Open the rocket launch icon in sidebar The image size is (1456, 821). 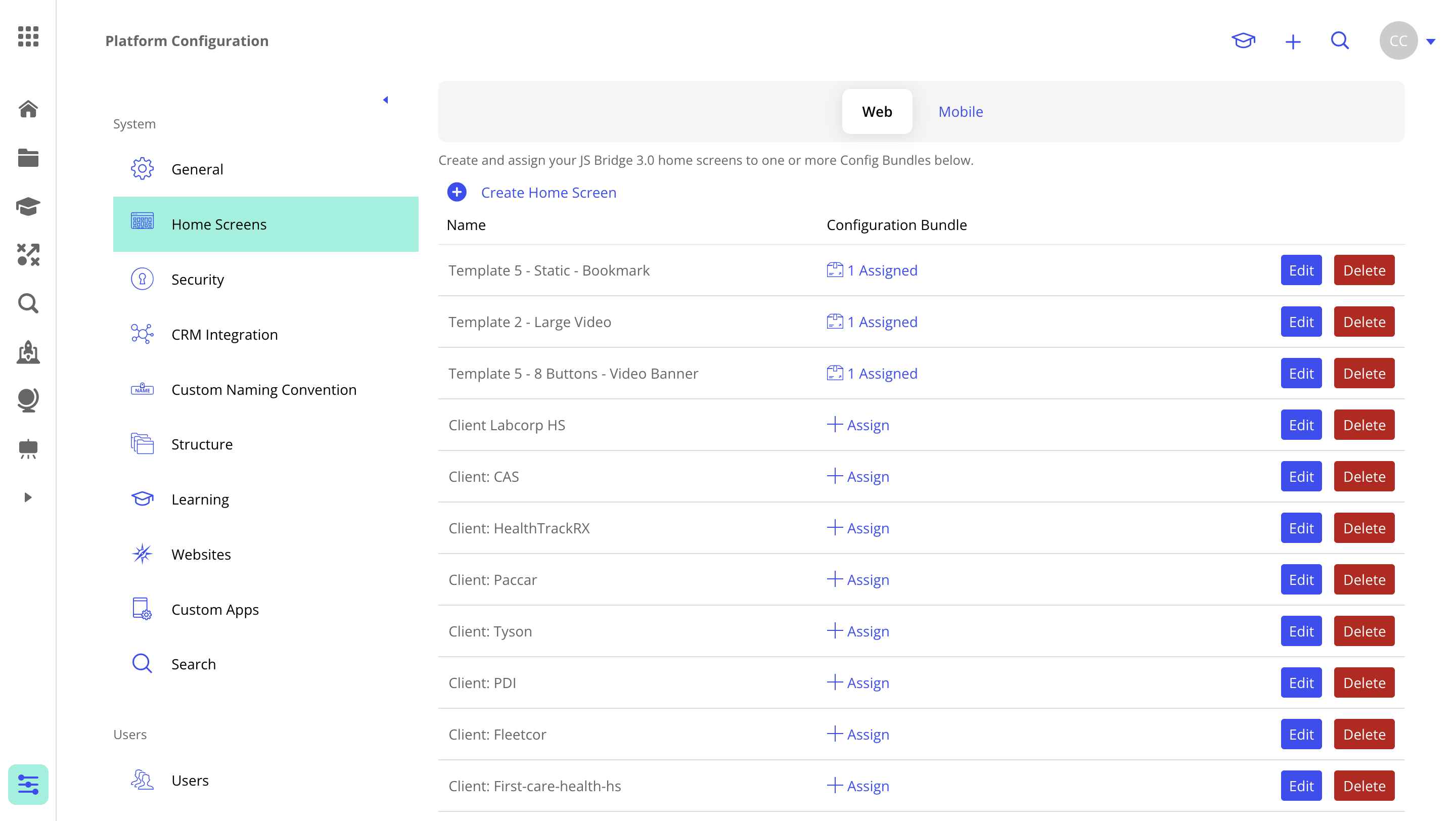(28, 352)
